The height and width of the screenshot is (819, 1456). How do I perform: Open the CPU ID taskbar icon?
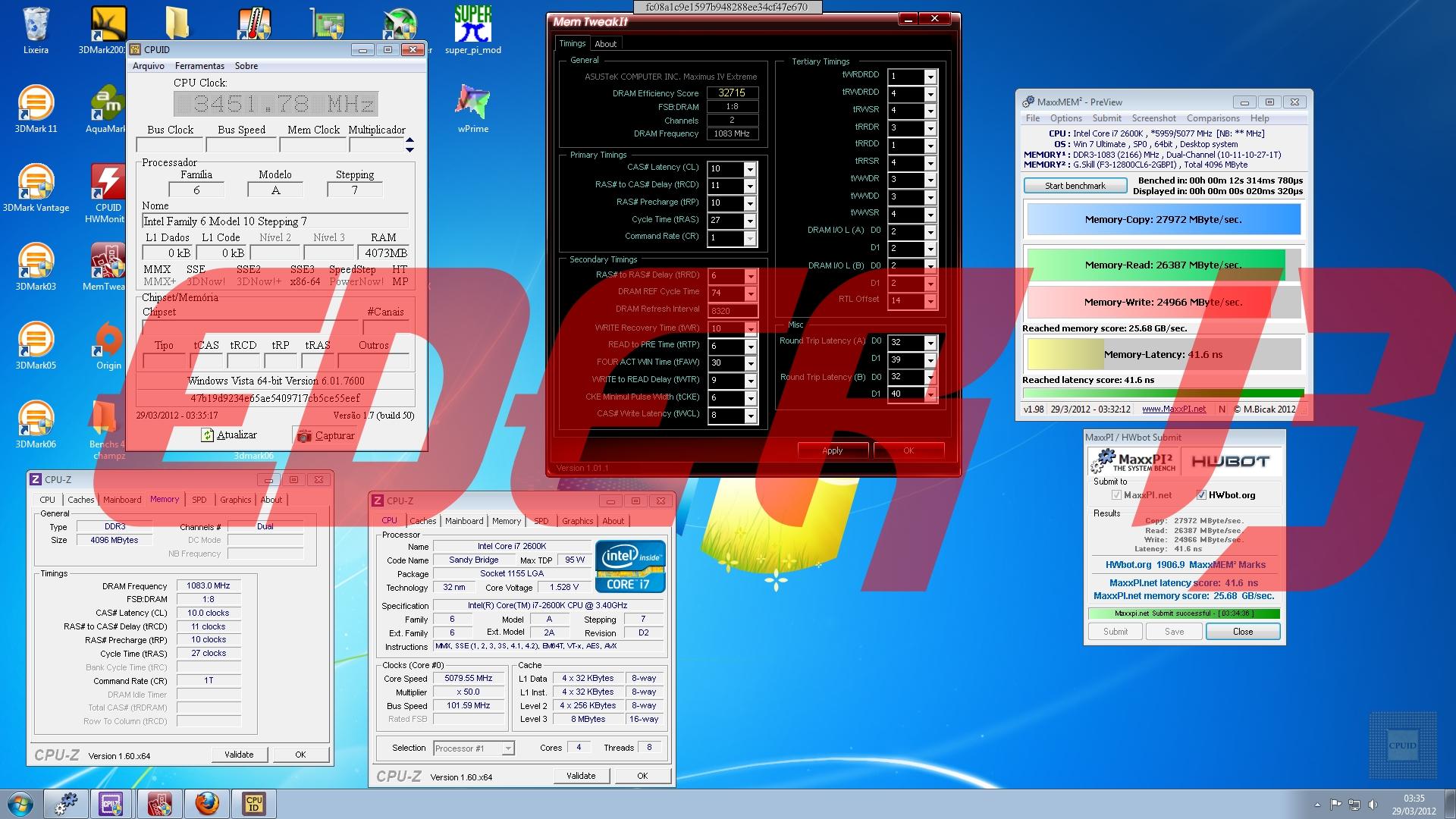[253, 804]
